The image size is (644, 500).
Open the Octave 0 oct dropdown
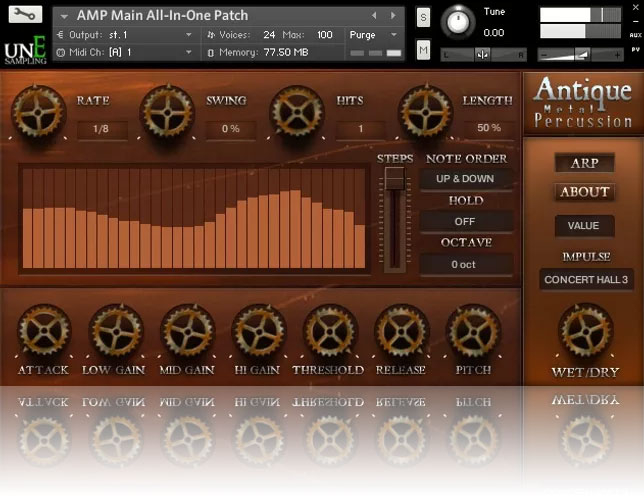(x=465, y=264)
